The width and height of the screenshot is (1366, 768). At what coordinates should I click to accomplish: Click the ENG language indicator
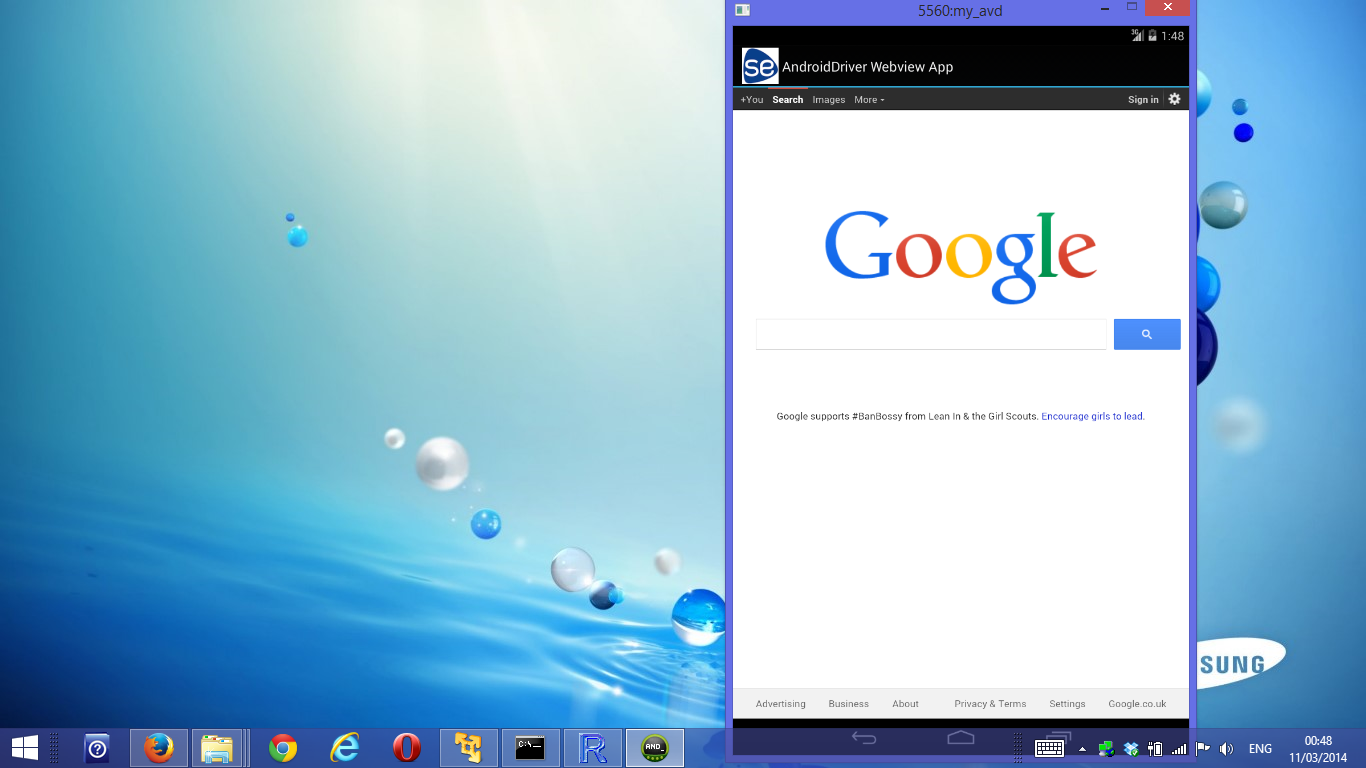coord(1260,749)
